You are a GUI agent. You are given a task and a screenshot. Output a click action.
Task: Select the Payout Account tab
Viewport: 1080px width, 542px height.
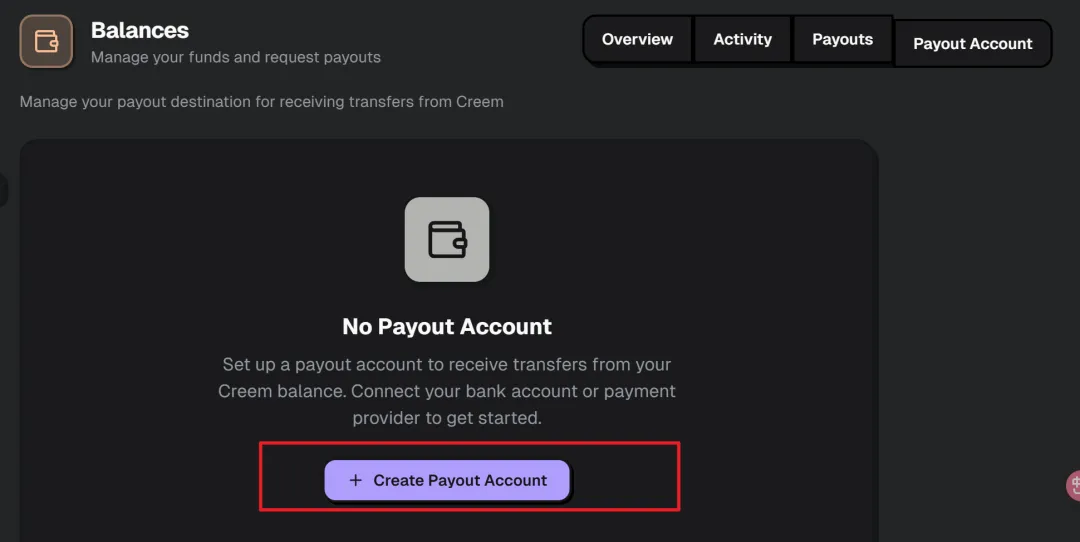pos(972,44)
